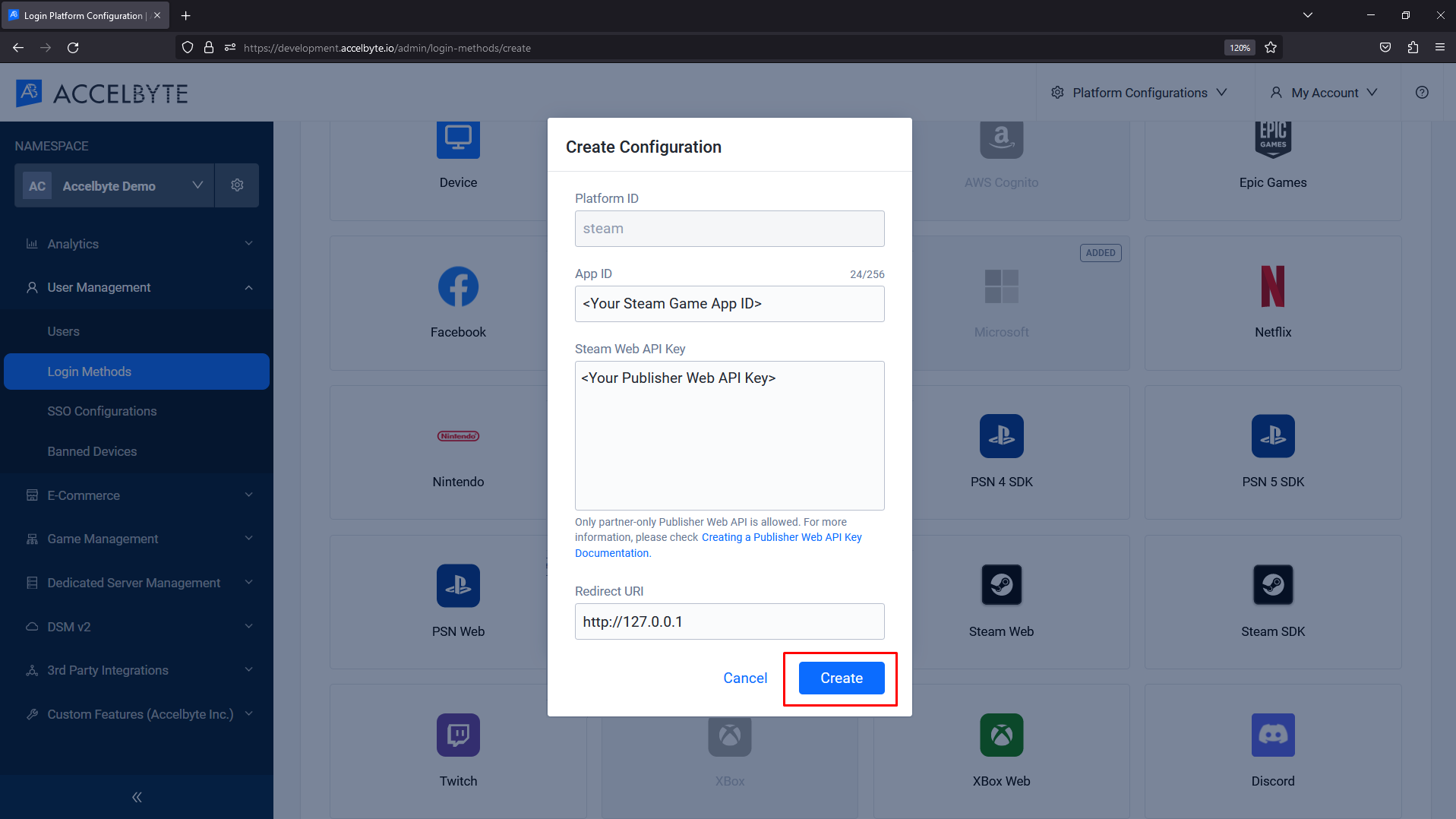Select the PSN 4 SDK icon
The width and height of the screenshot is (1456, 819).
pyautogui.click(x=1001, y=436)
